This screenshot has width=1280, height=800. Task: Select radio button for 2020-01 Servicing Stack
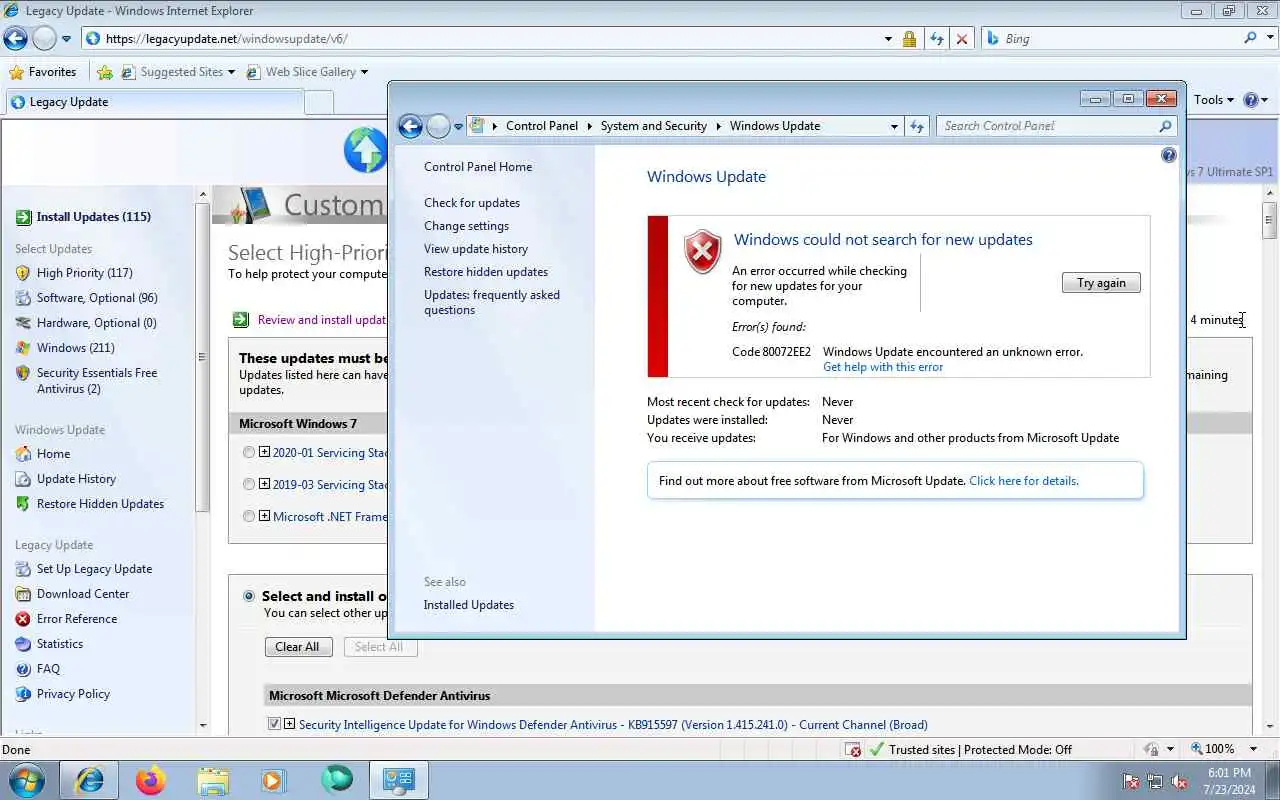pyautogui.click(x=249, y=453)
